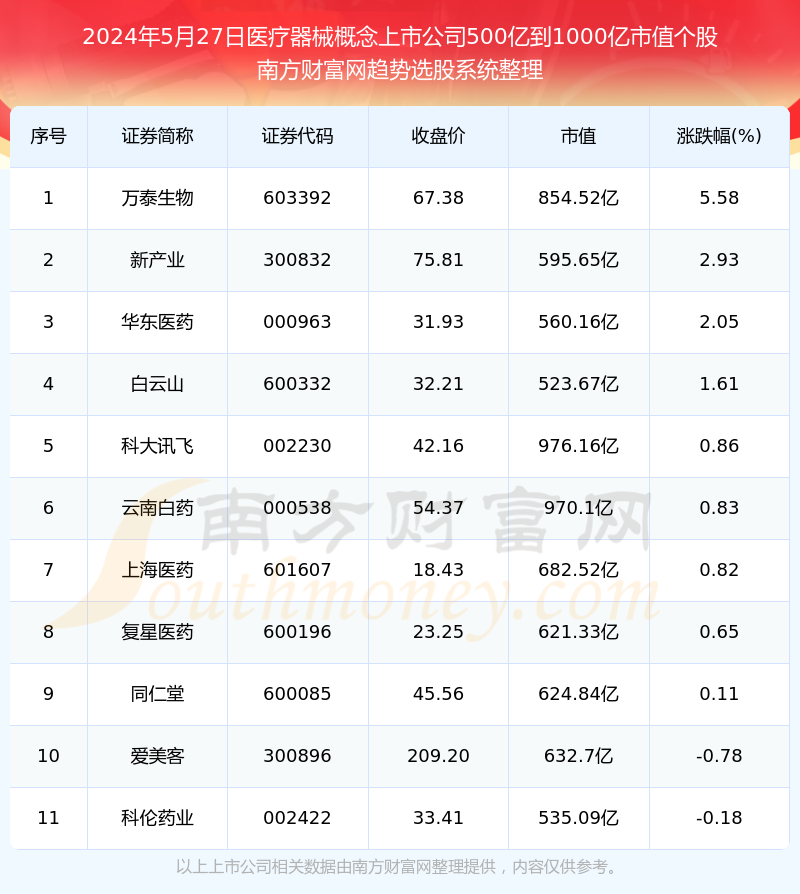Select stock name 白云山

pos(157,384)
